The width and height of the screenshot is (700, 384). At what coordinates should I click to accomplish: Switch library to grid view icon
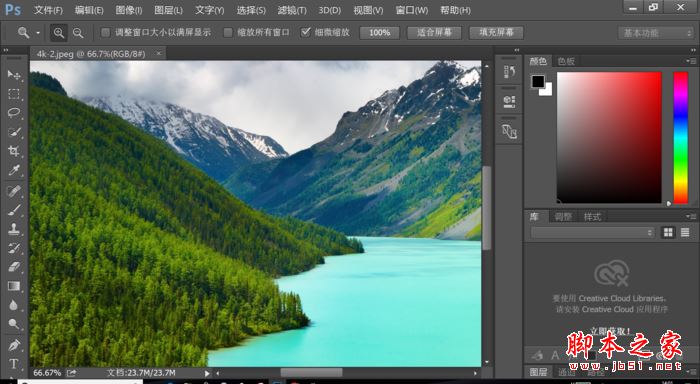click(x=668, y=232)
